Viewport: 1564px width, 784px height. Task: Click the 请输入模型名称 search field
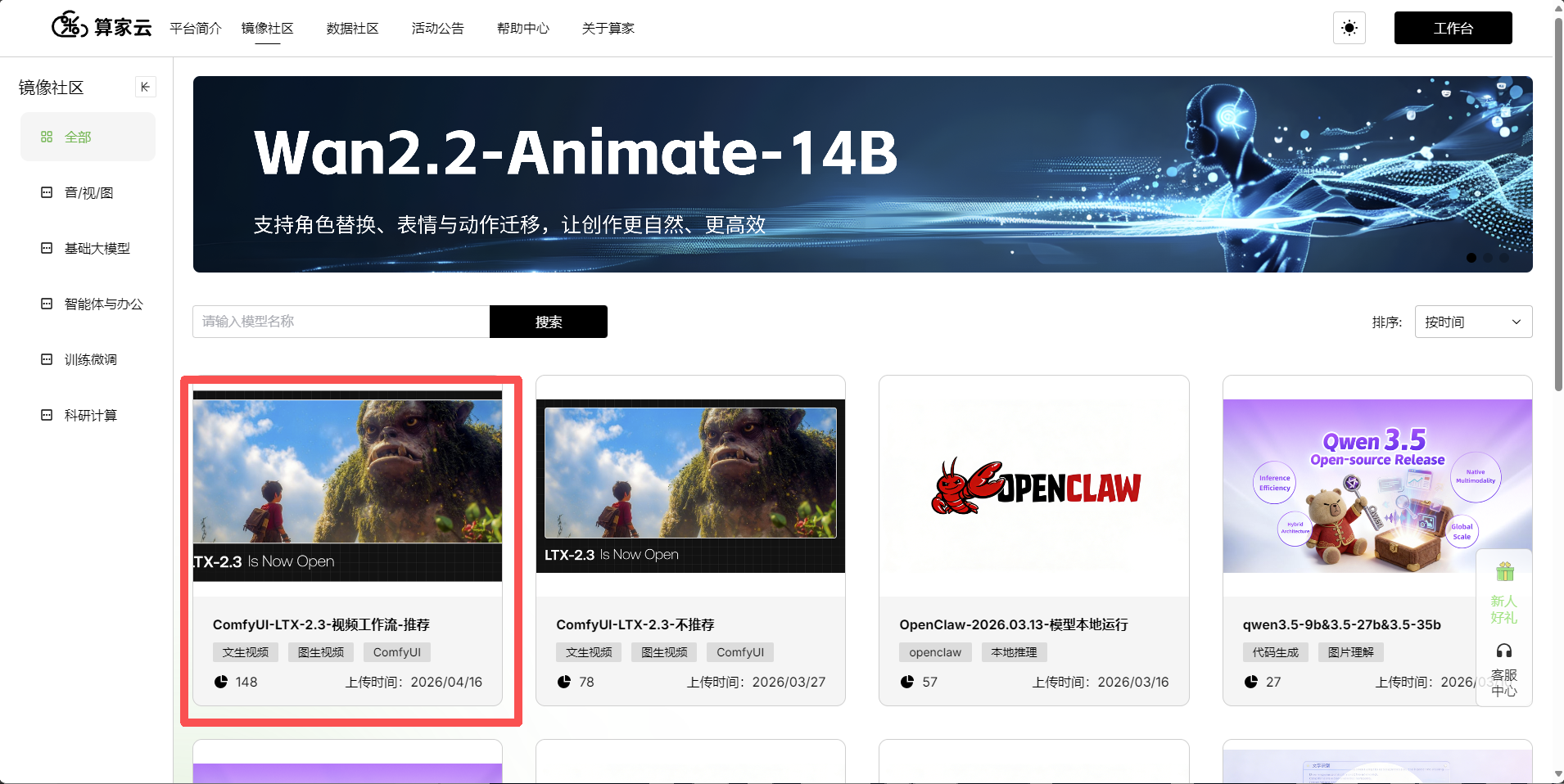pyautogui.click(x=341, y=322)
